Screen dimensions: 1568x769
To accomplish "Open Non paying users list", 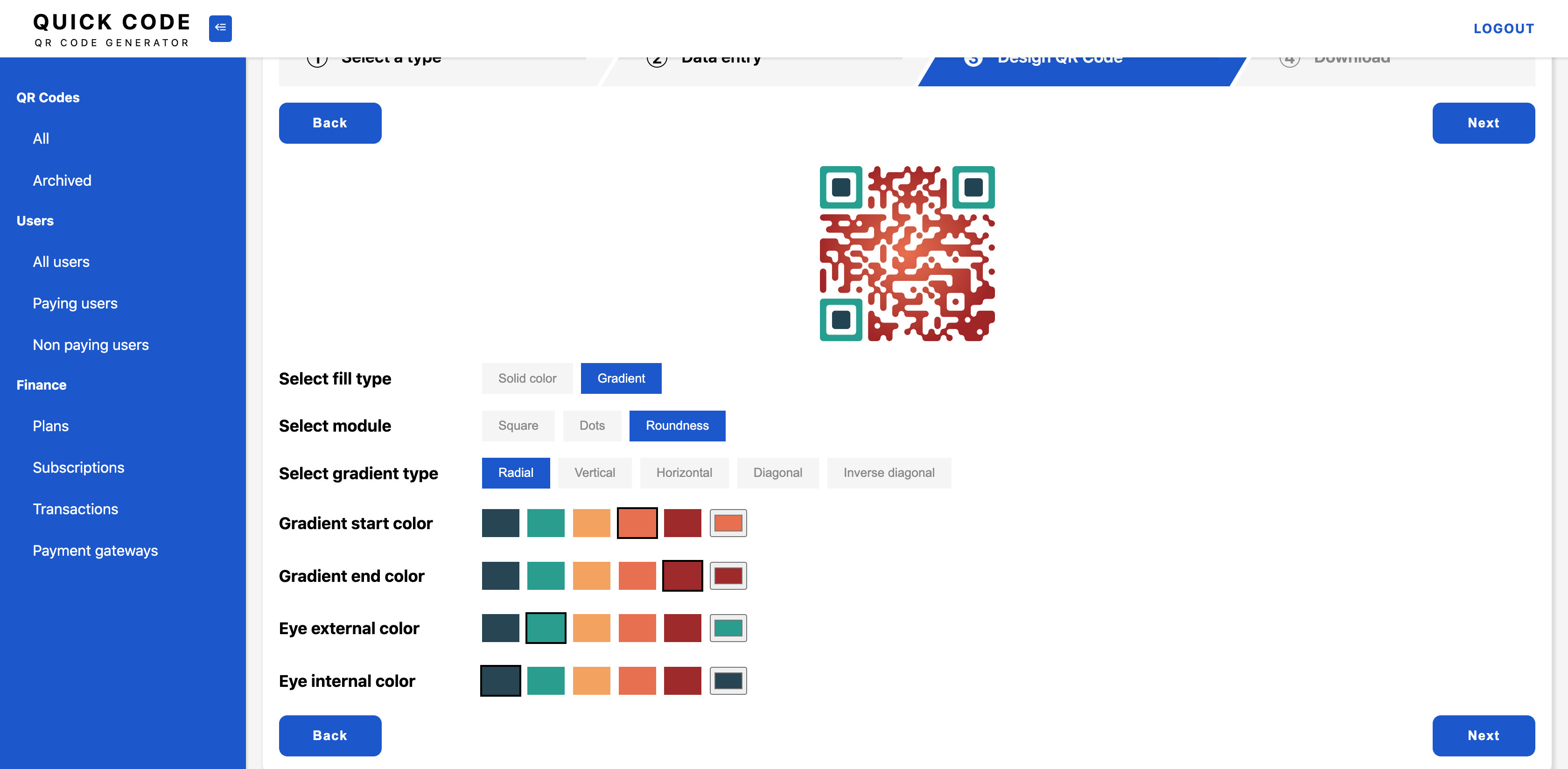I will (91, 345).
